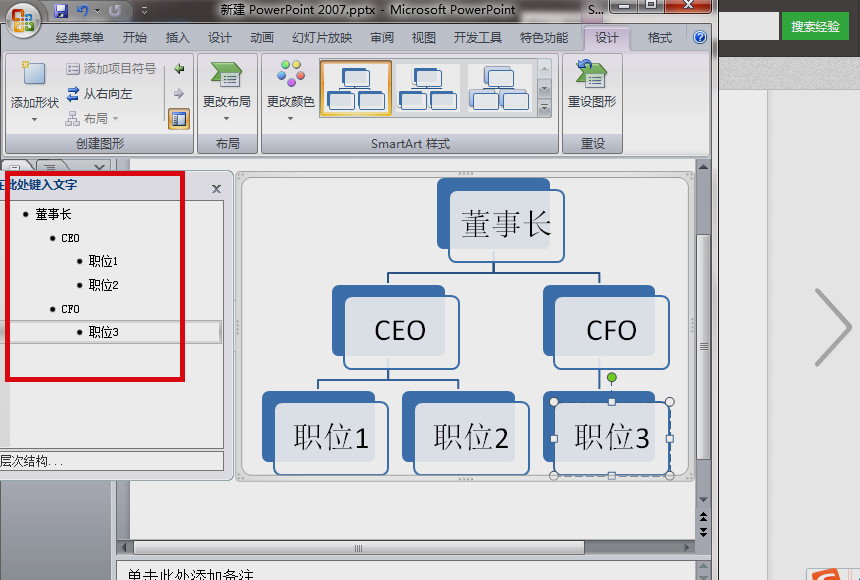Click the horizontal scrollbar thumb
This screenshot has height=580, width=860.
[x=359, y=548]
